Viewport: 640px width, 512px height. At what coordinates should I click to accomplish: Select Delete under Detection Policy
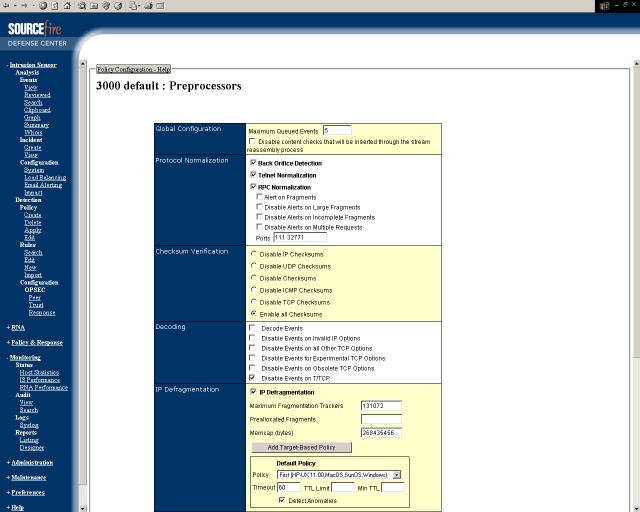33,223
